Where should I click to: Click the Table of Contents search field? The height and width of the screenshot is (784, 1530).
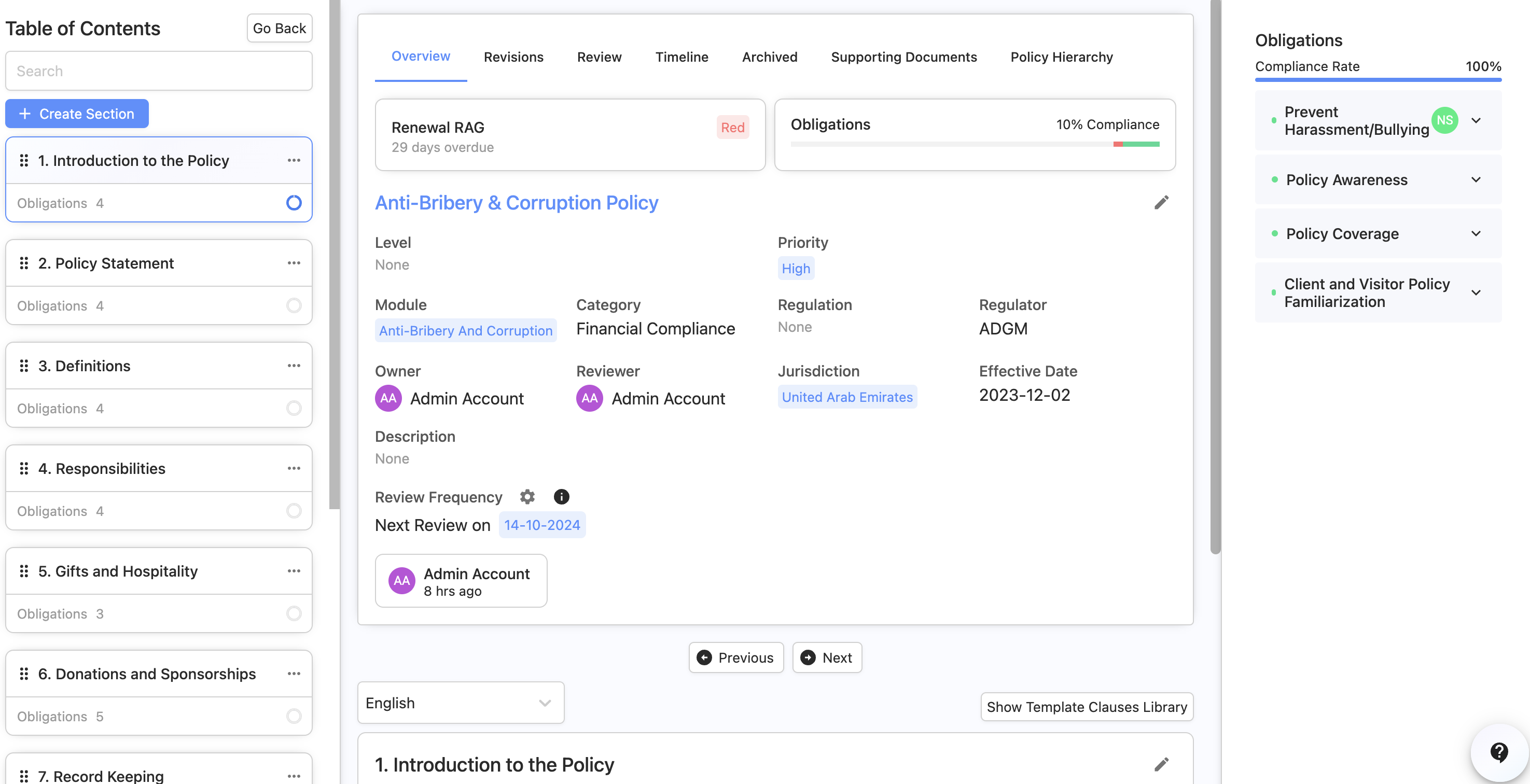coord(159,71)
